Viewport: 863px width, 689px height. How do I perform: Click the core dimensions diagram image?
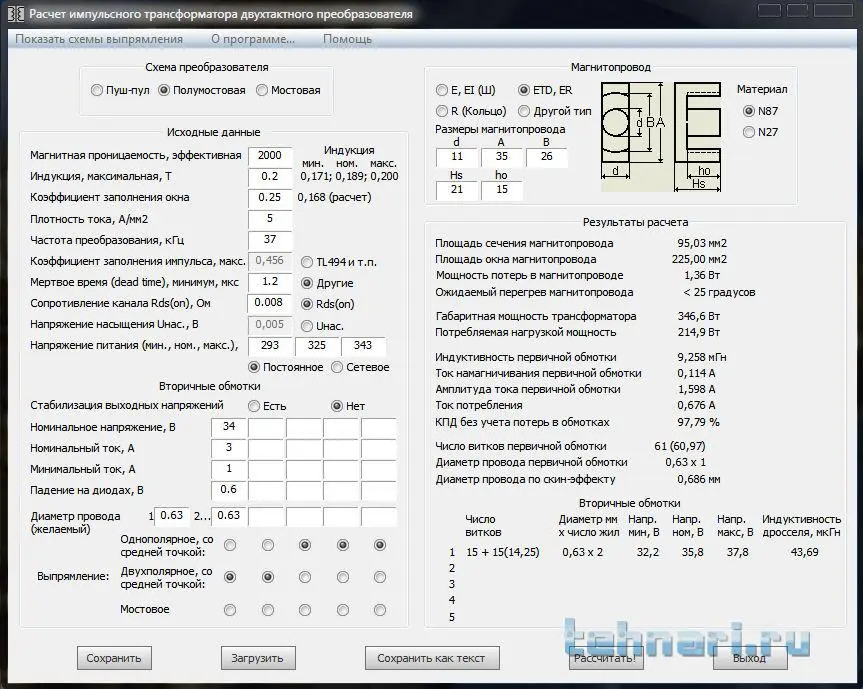pyautogui.click(x=661, y=137)
